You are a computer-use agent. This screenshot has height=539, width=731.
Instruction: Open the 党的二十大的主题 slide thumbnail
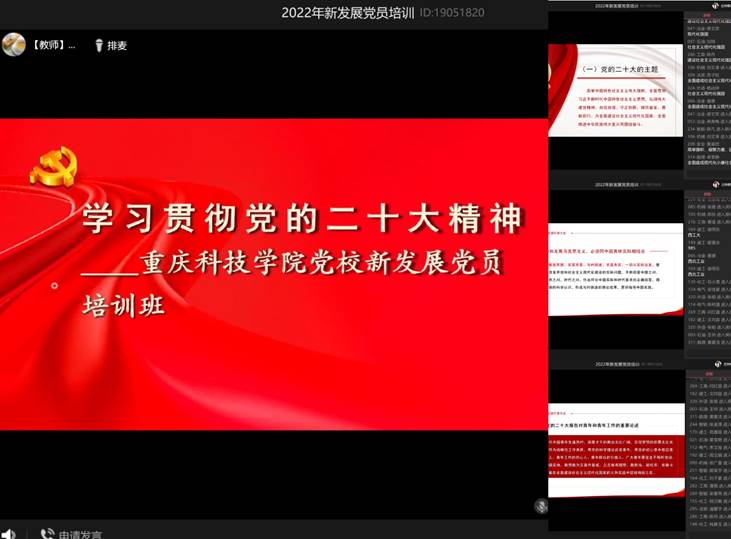[x=615, y=90]
